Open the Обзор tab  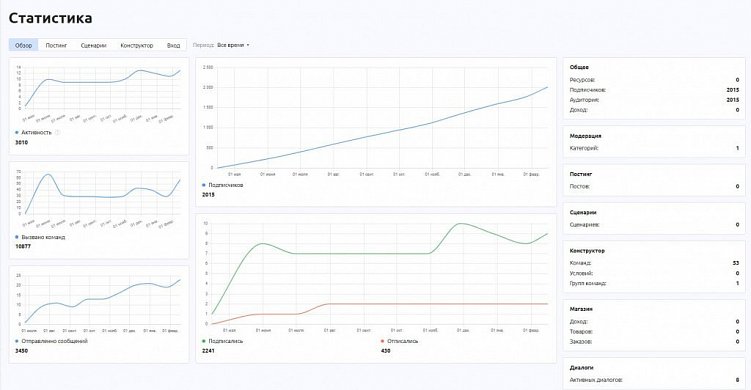pos(23,45)
